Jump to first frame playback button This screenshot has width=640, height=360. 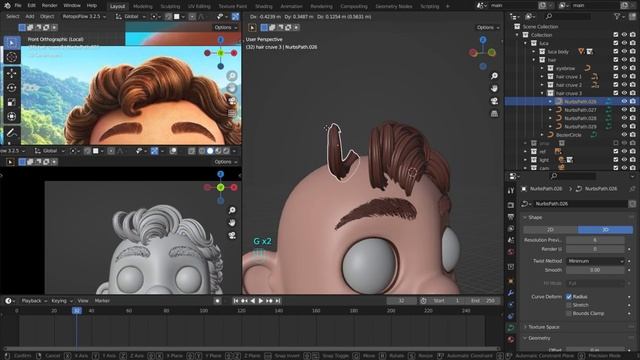coord(236,301)
